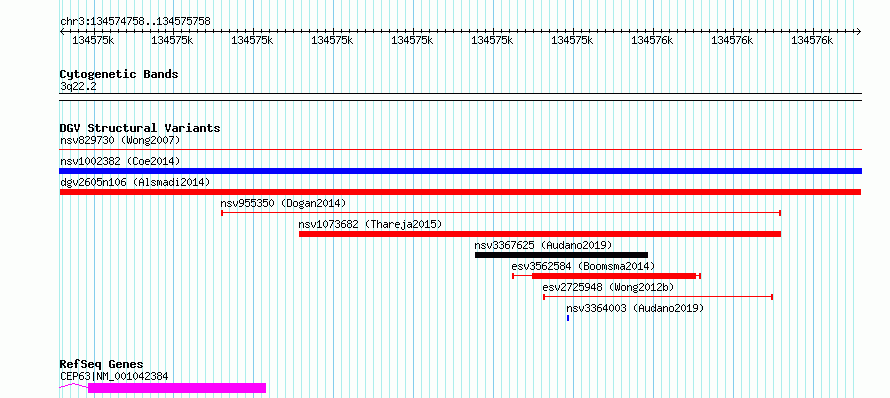Click the right arrow end of the ruler
The image size is (890, 398).
(x=859, y=32)
